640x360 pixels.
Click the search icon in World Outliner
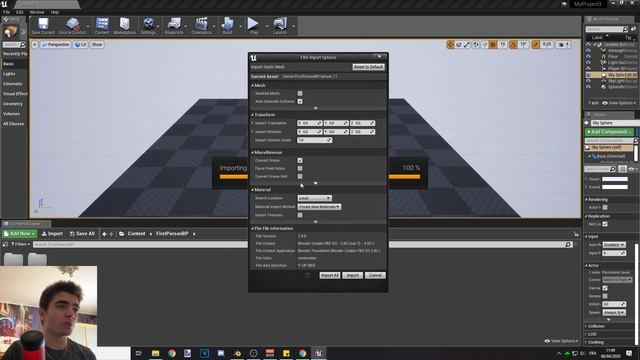[x=625, y=29]
